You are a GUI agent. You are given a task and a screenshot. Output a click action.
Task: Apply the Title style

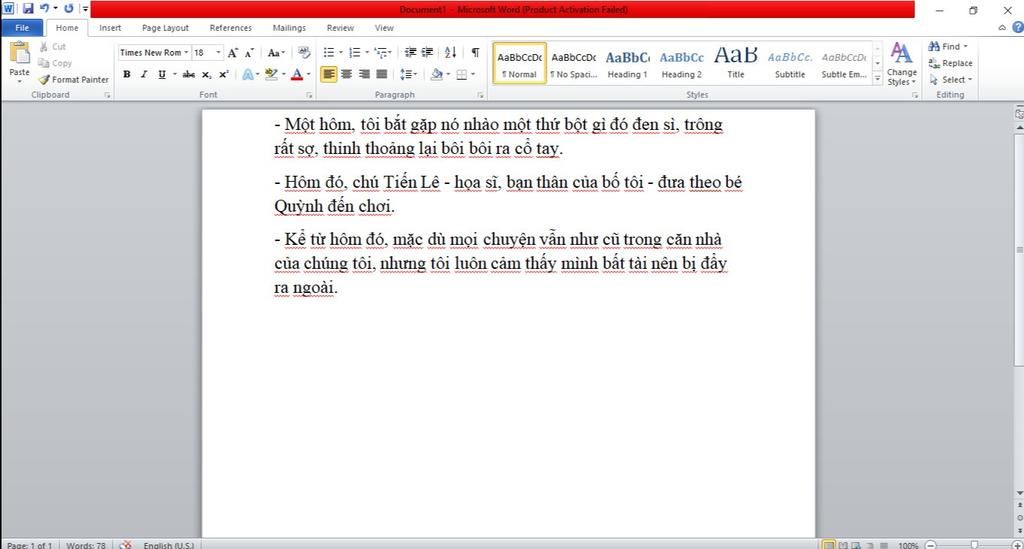pyautogui.click(x=736, y=64)
